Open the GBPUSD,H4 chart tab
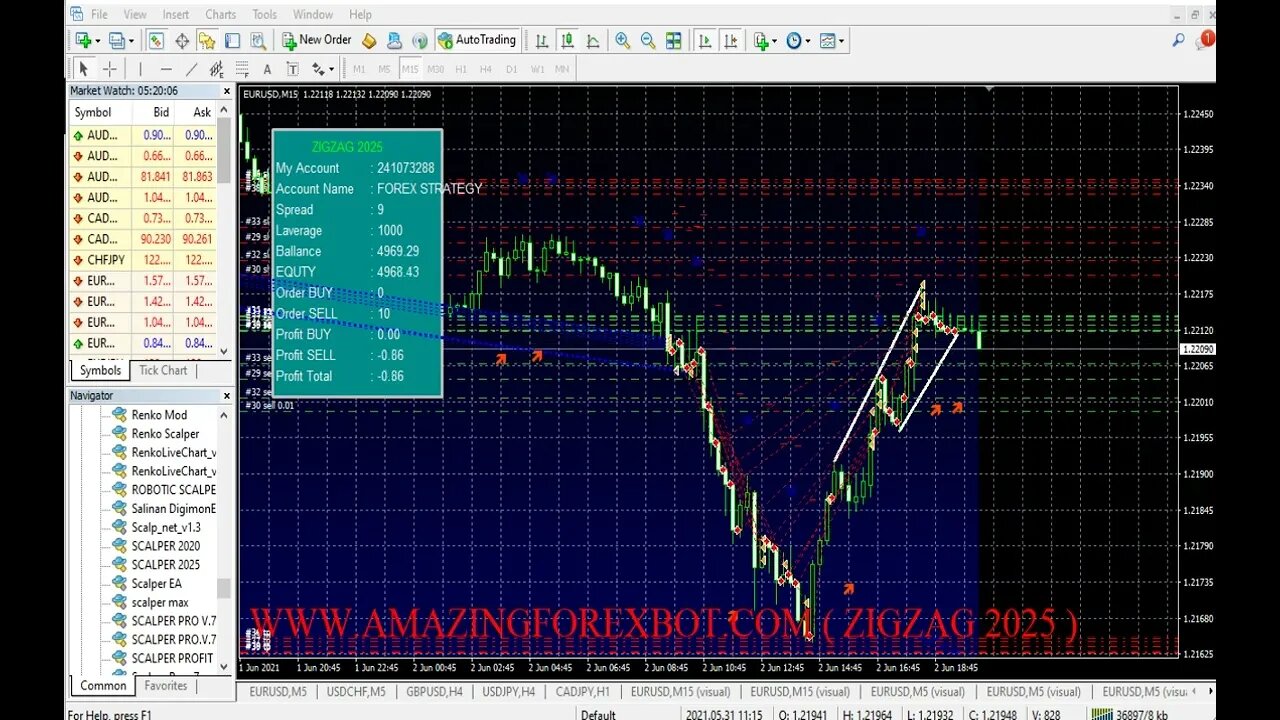The width and height of the screenshot is (1280, 720). click(x=434, y=691)
